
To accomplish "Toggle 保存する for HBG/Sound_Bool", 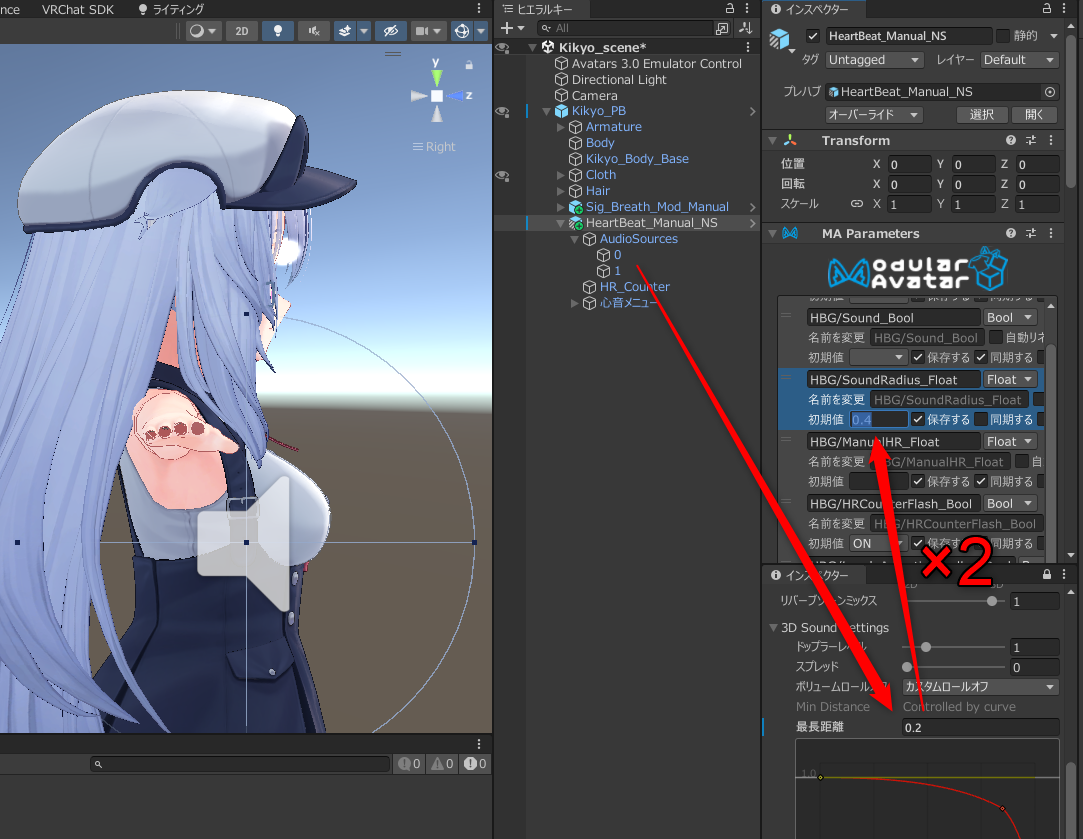I will [918, 357].
